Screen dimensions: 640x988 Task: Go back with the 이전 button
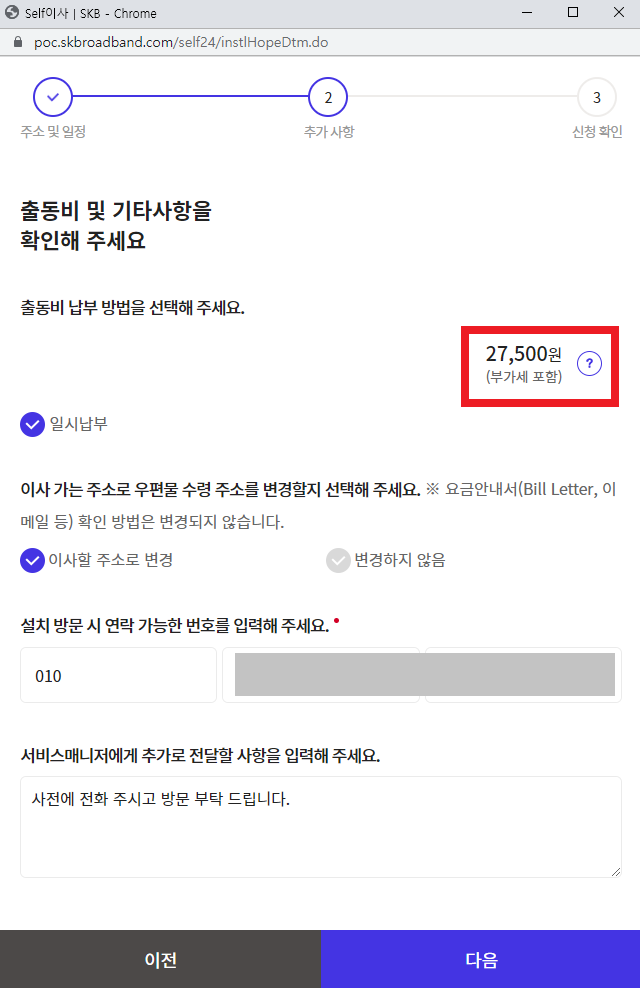161,959
